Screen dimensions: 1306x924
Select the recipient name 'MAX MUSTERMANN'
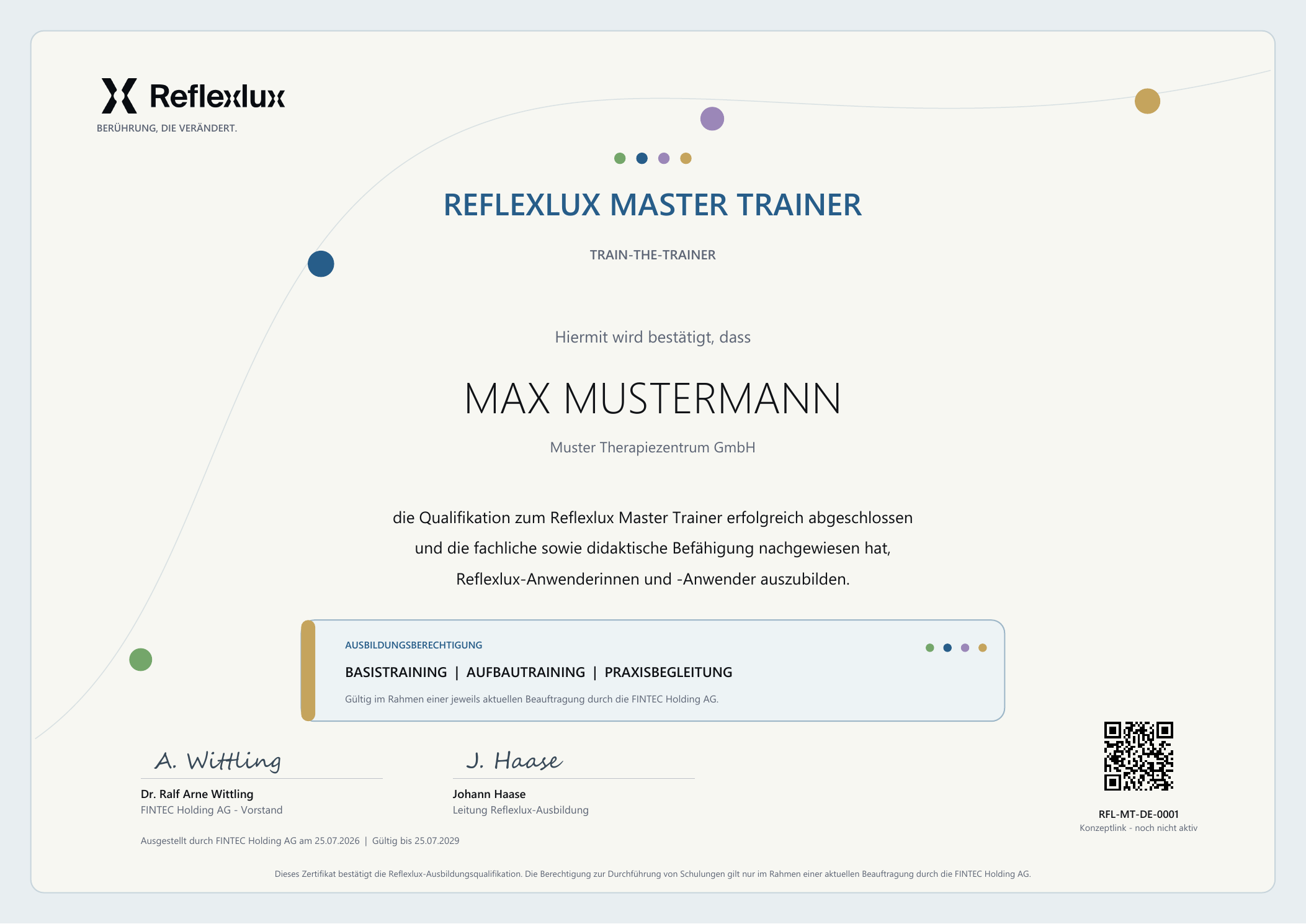point(653,398)
